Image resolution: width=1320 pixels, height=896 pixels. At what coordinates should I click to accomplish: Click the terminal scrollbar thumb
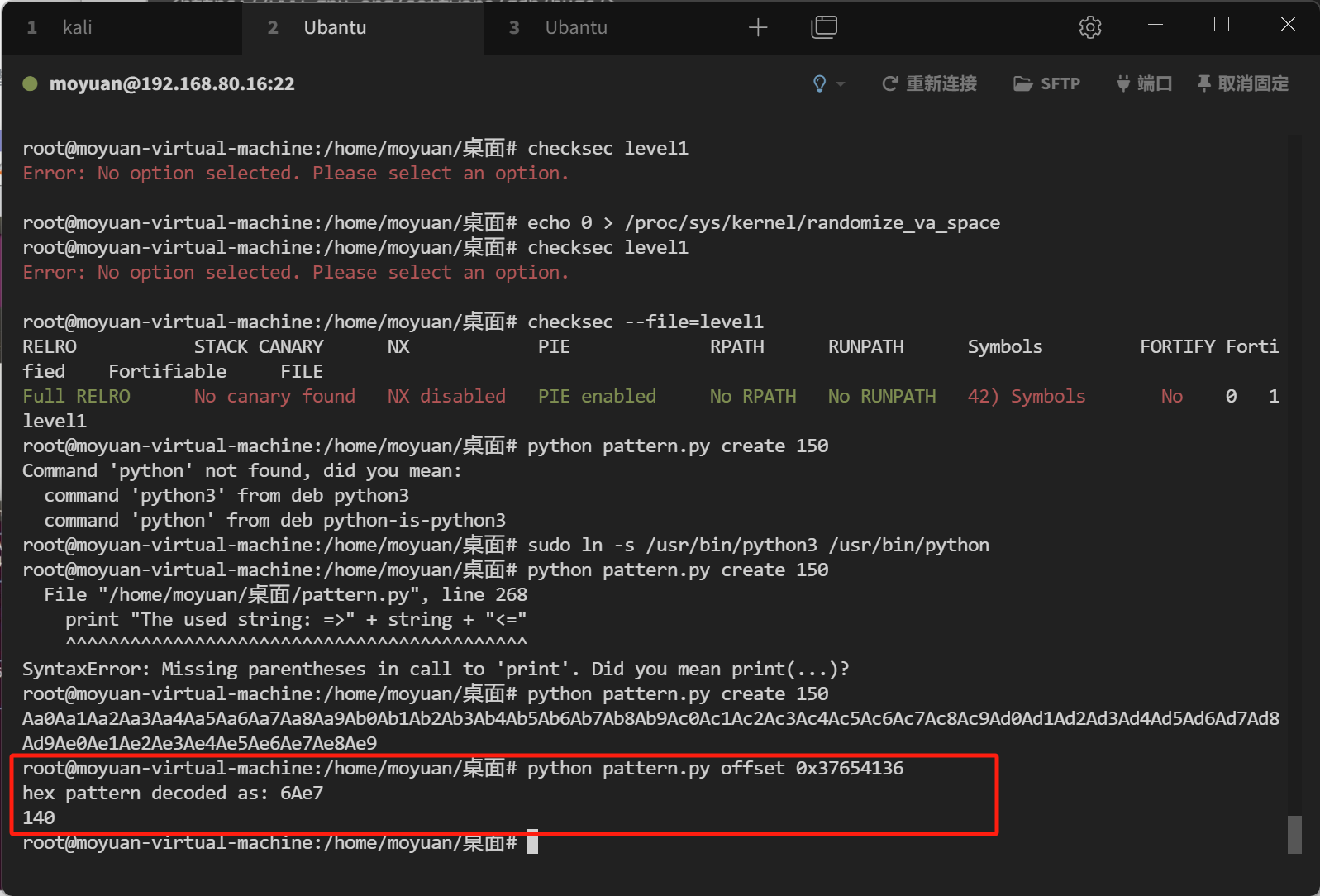pyautogui.click(x=1294, y=835)
